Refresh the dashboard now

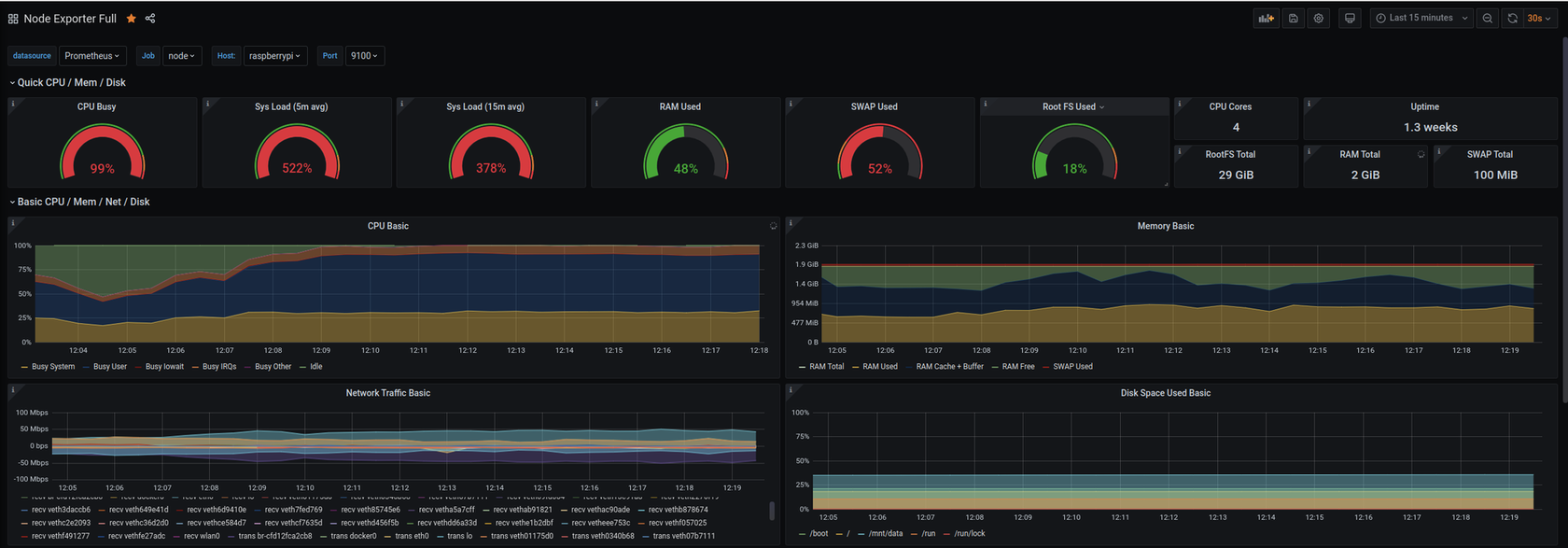[x=1513, y=18]
